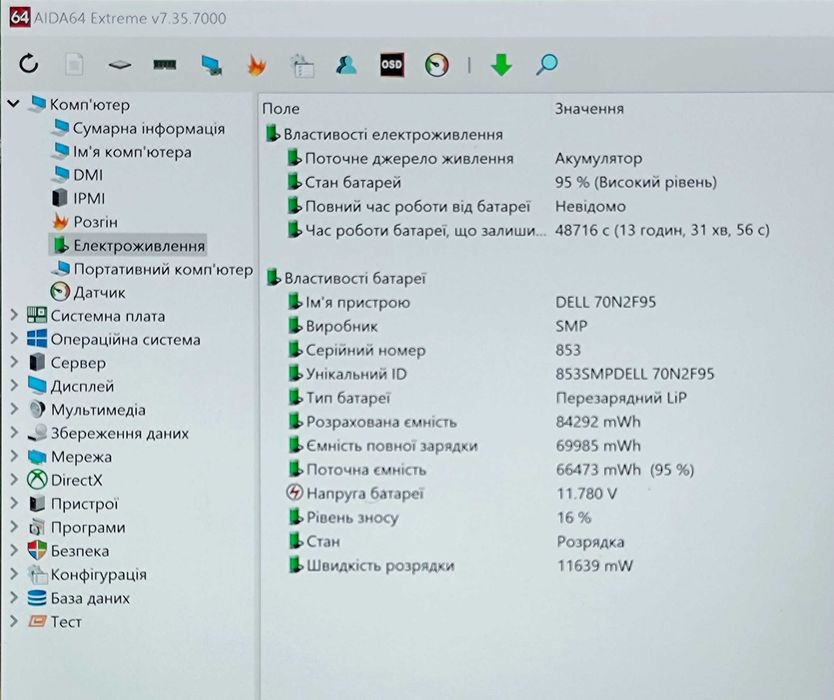
Task: Select the Пристрої tree item
Action: (x=73, y=503)
